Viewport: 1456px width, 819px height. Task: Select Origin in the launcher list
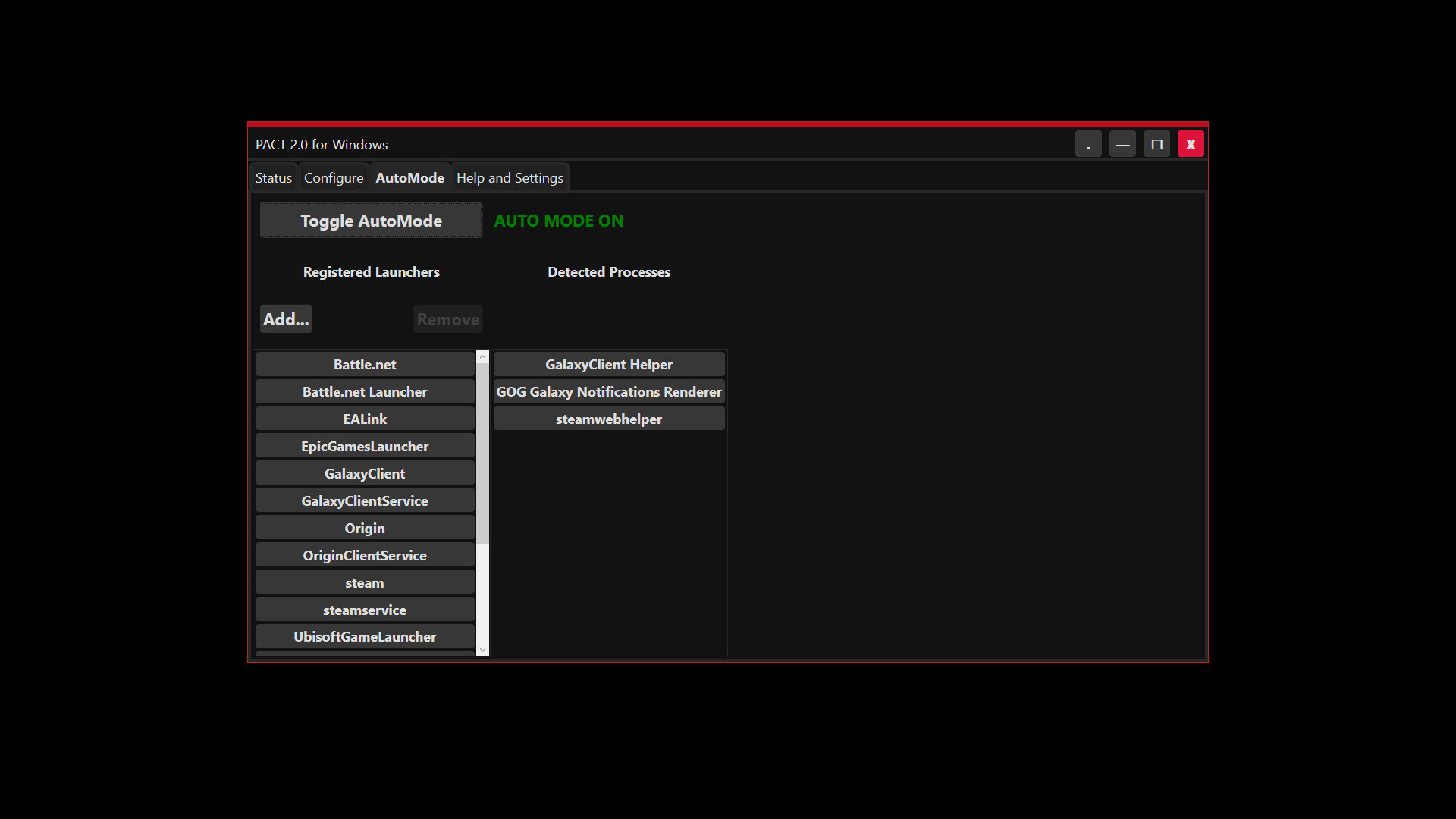365,527
